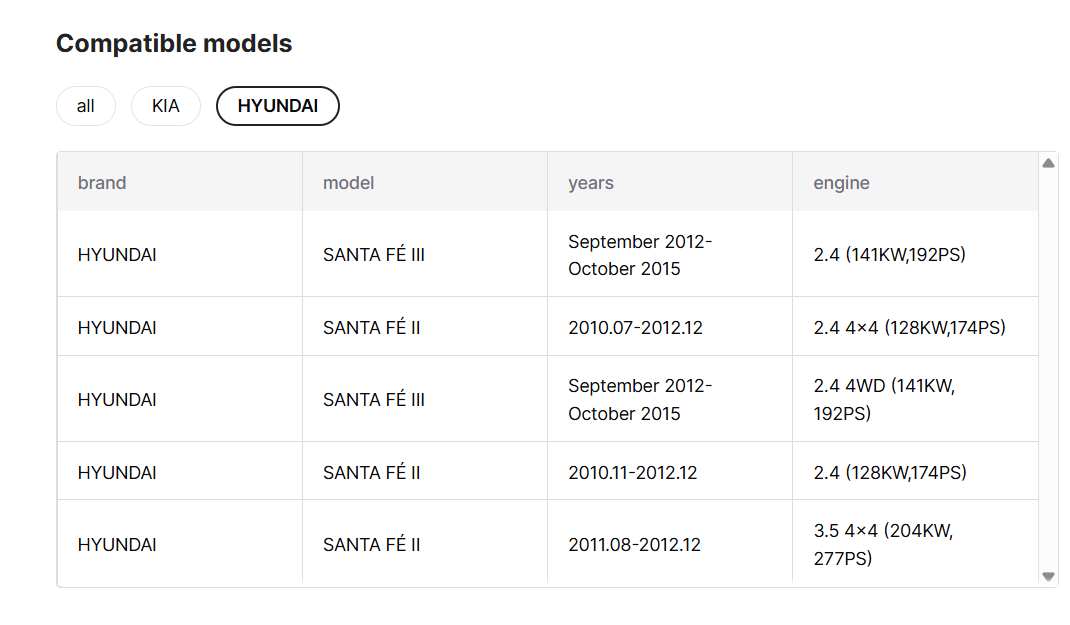
Task: Click the 2011.08-2012.12 years cell
Action: [x=670, y=544]
